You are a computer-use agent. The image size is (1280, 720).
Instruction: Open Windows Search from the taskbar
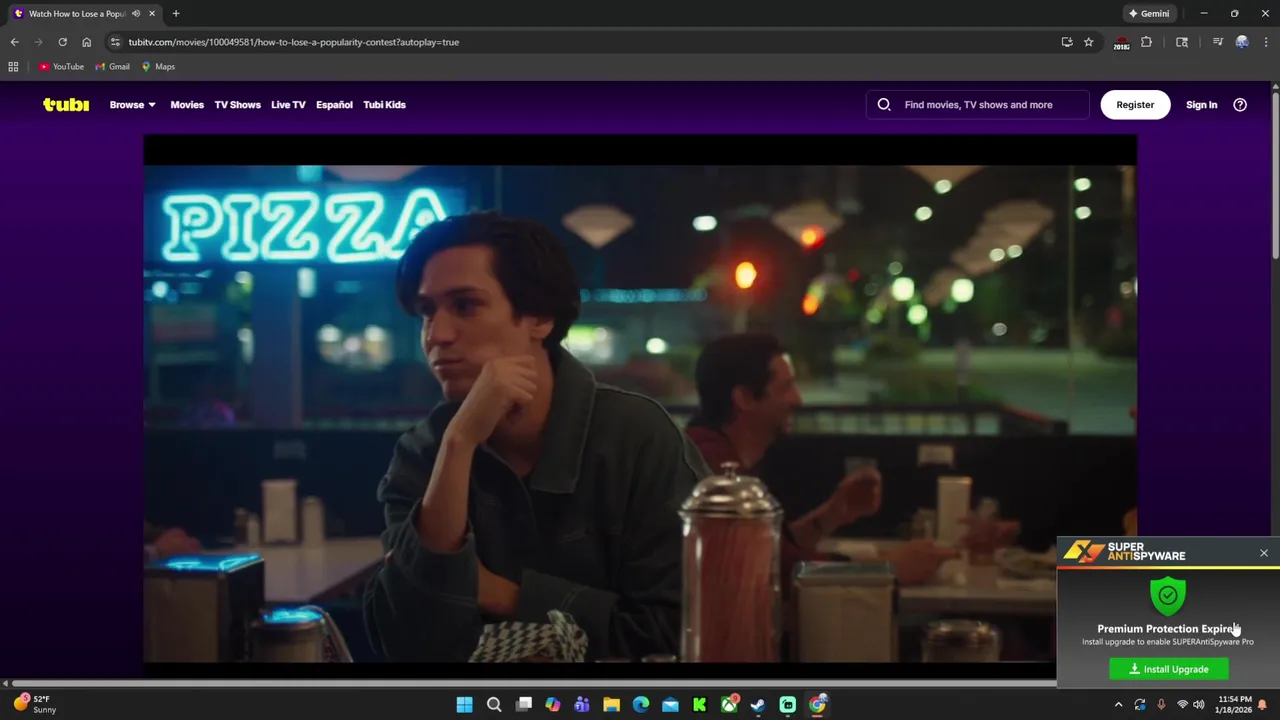click(x=494, y=705)
